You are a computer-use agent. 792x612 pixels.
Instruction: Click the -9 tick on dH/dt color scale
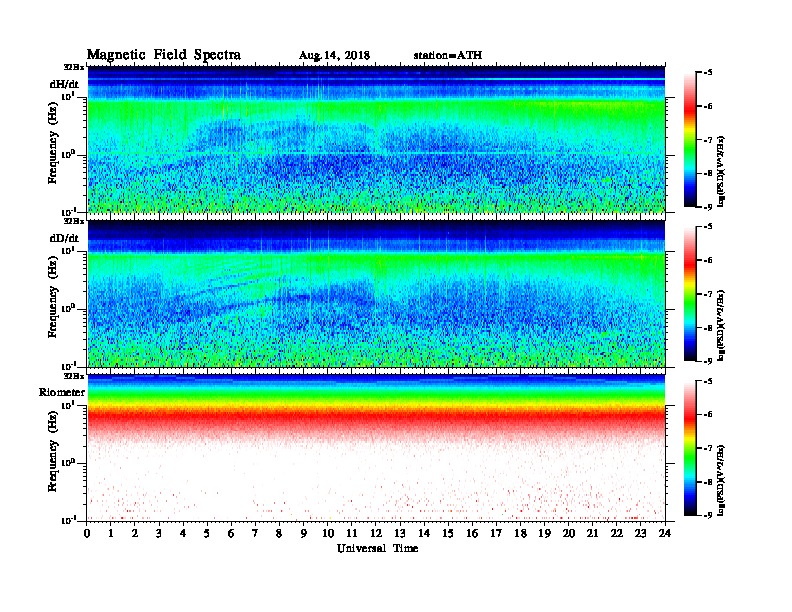tap(707, 207)
